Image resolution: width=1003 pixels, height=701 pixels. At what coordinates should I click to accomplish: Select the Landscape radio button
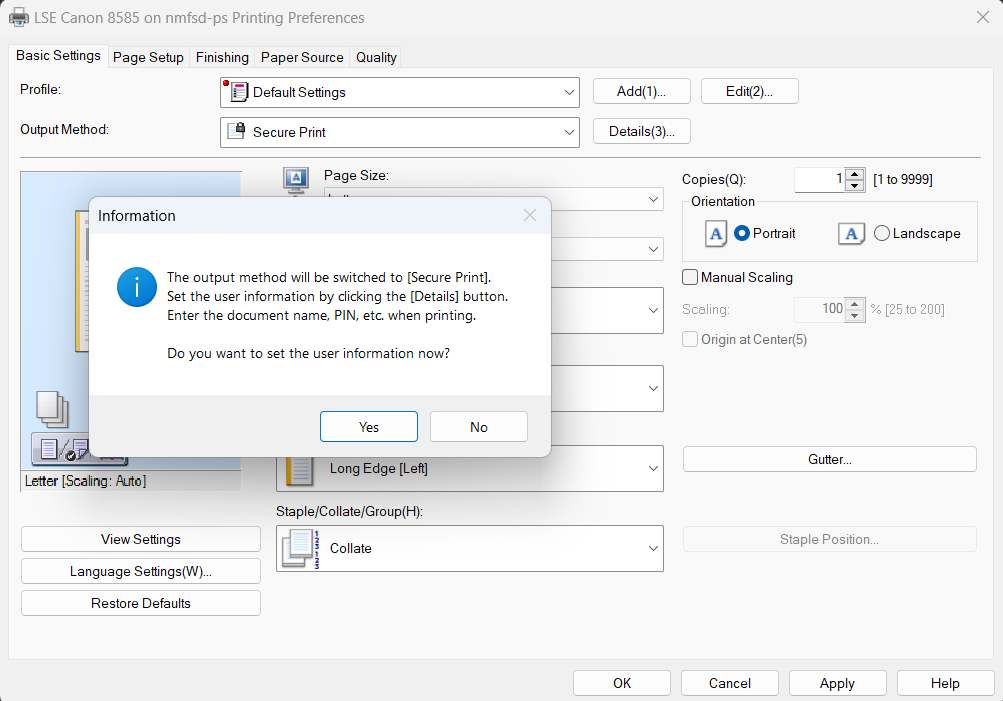coord(881,233)
